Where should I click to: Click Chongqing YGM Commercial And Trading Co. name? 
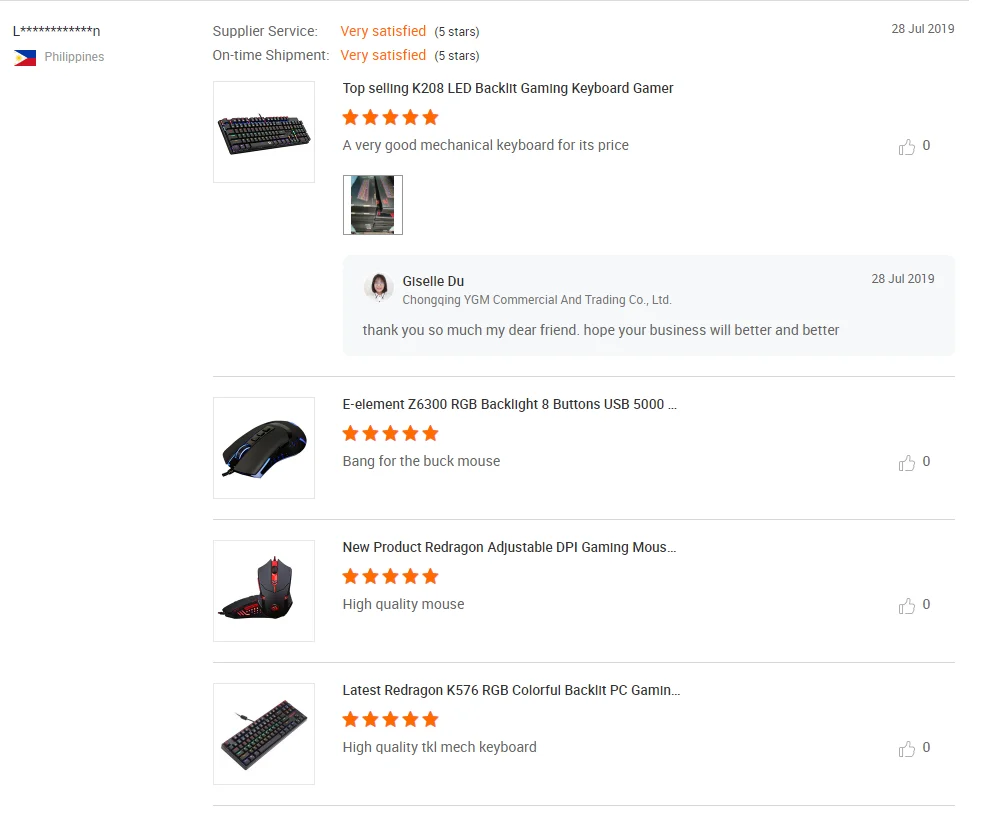[x=537, y=300]
